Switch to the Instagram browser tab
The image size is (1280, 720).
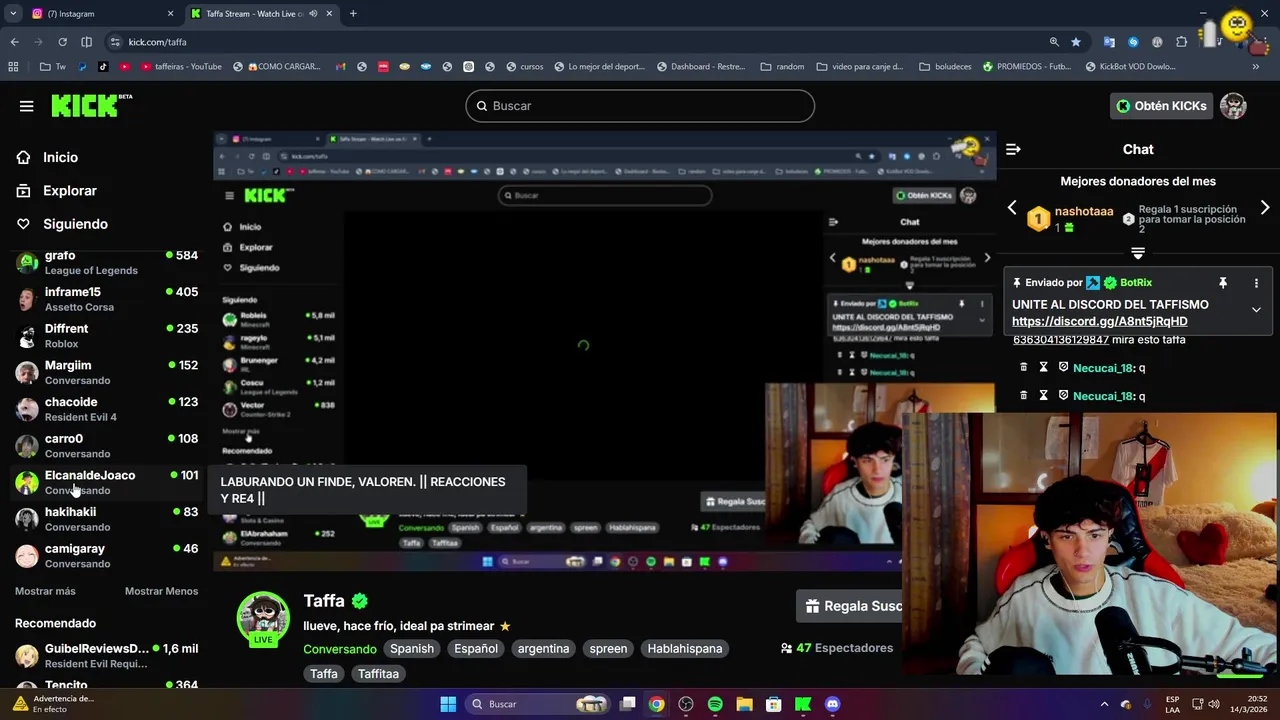(x=98, y=14)
